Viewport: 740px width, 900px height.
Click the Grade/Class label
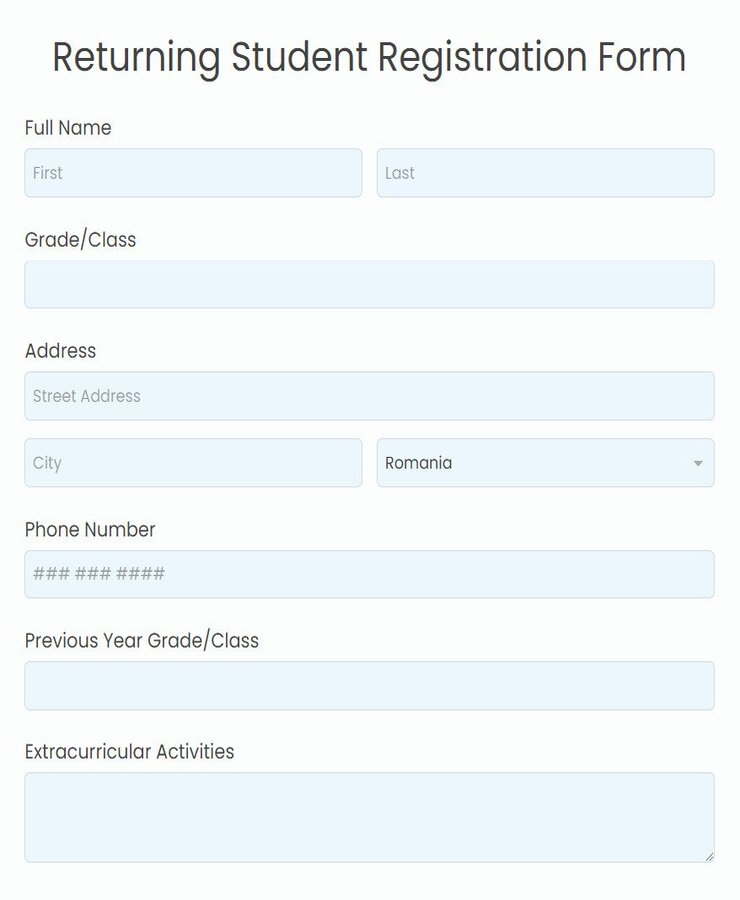pos(81,240)
